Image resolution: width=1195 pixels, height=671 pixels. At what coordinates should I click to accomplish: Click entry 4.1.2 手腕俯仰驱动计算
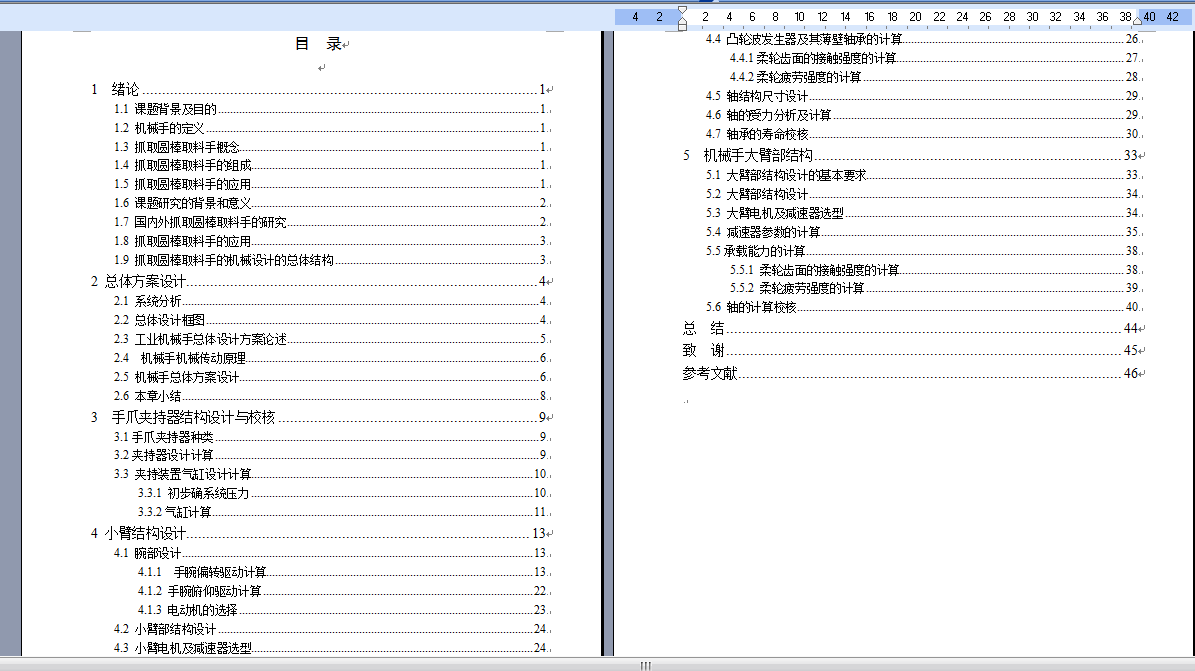click(343, 591)
